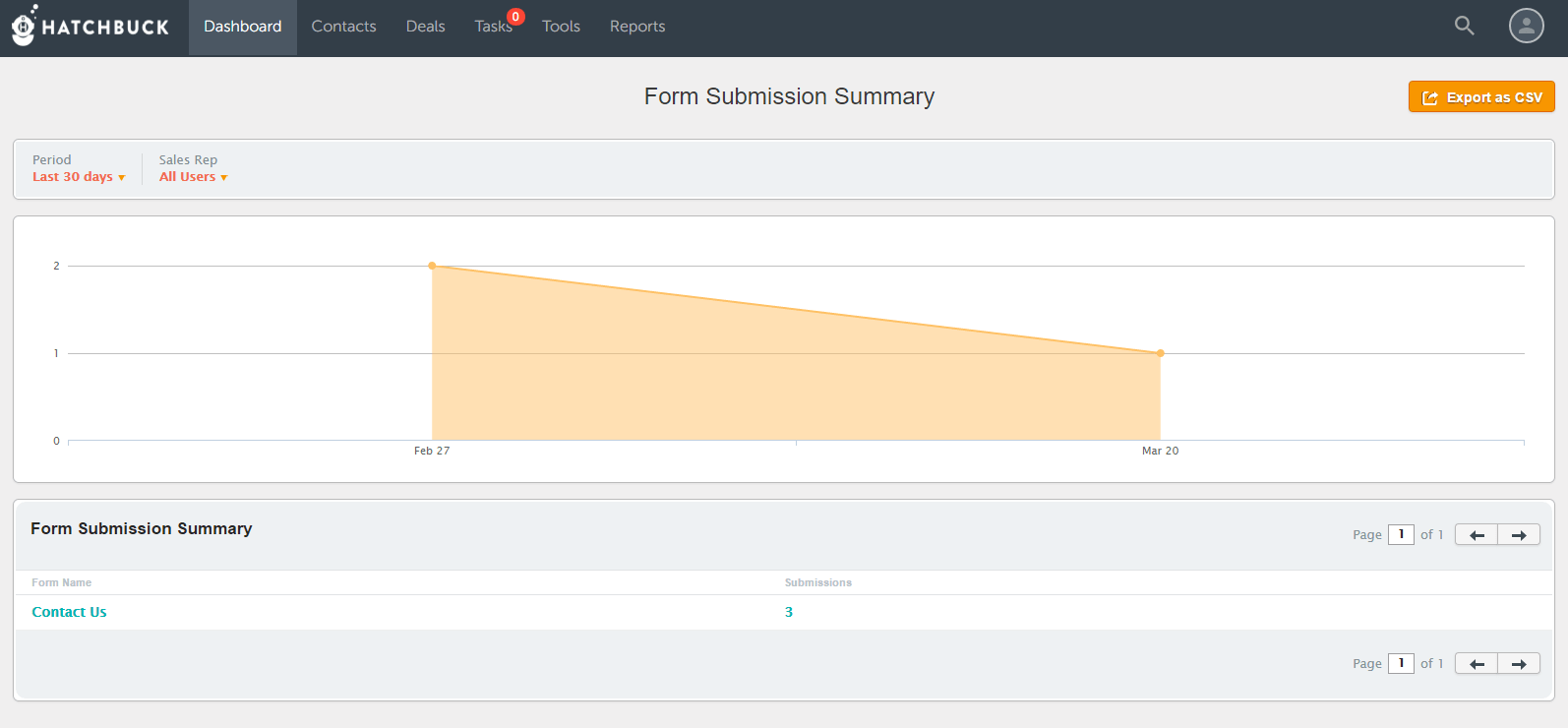Screen dimensions: 1568x728
Task: Click the Hatchbuck logo icon
Action: (x=24, y=27)
